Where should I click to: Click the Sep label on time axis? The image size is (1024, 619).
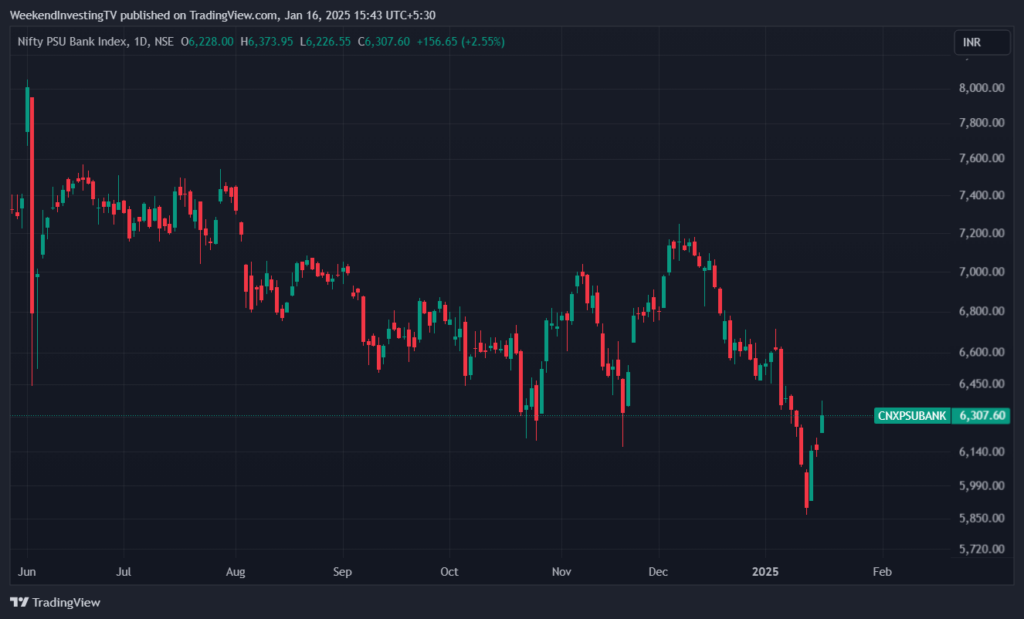click(342, 572)
